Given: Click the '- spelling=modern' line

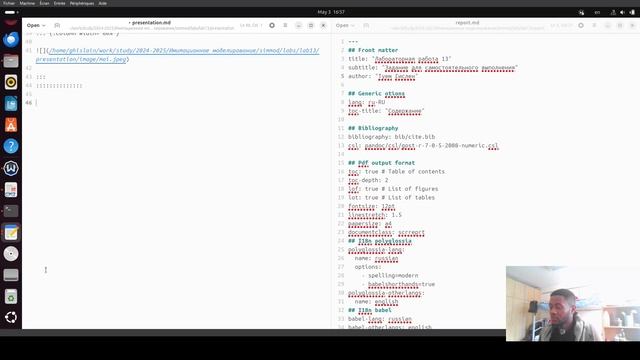Looking at the screenshot, I should (390, 276).
